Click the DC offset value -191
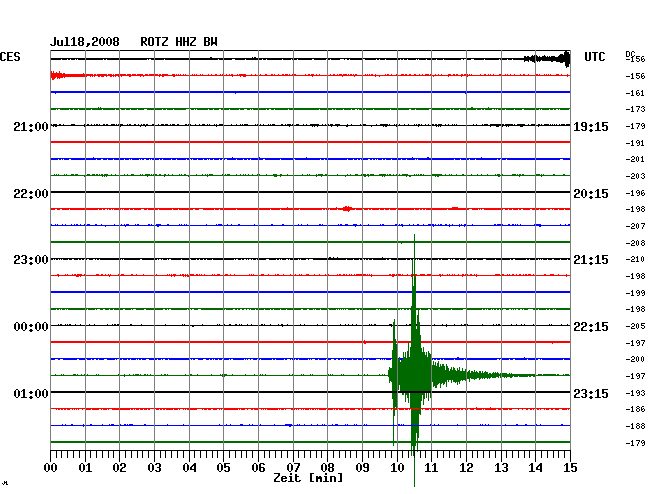The width and height of the screenshot is (650, 494). point(635,143)
